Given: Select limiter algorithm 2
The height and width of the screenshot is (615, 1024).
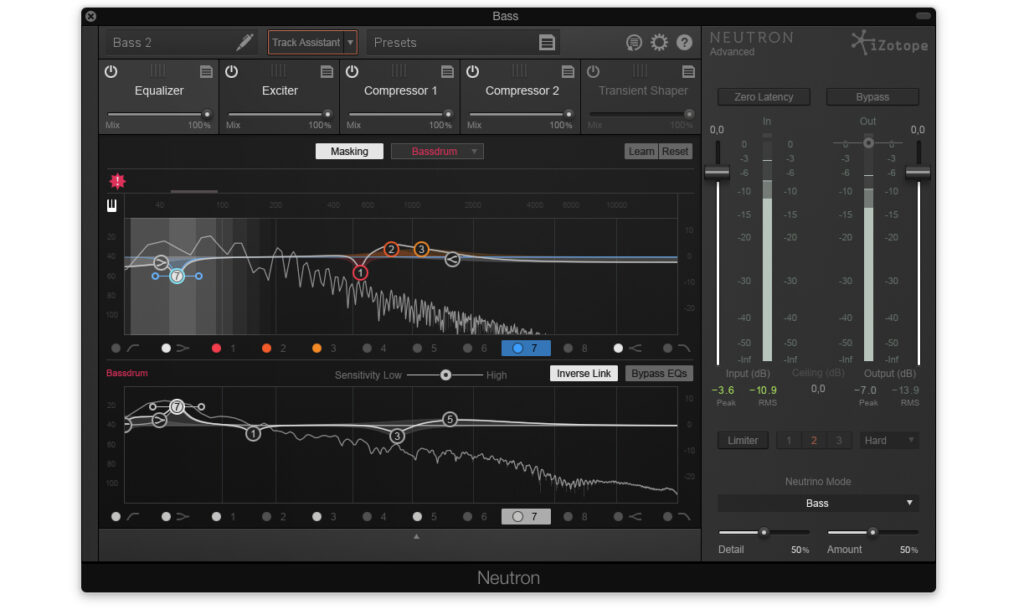Looking at the screenshot, I should point(814,441).
